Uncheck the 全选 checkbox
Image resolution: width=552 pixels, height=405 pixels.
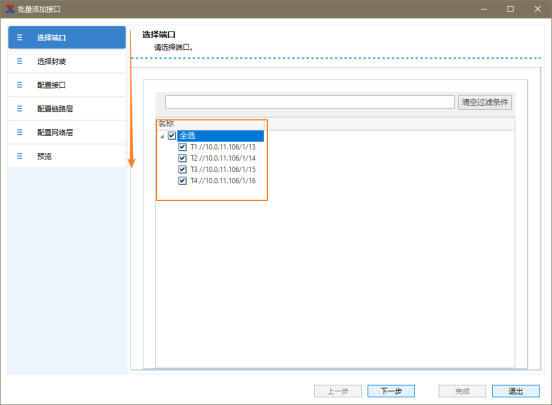point(172,135)
